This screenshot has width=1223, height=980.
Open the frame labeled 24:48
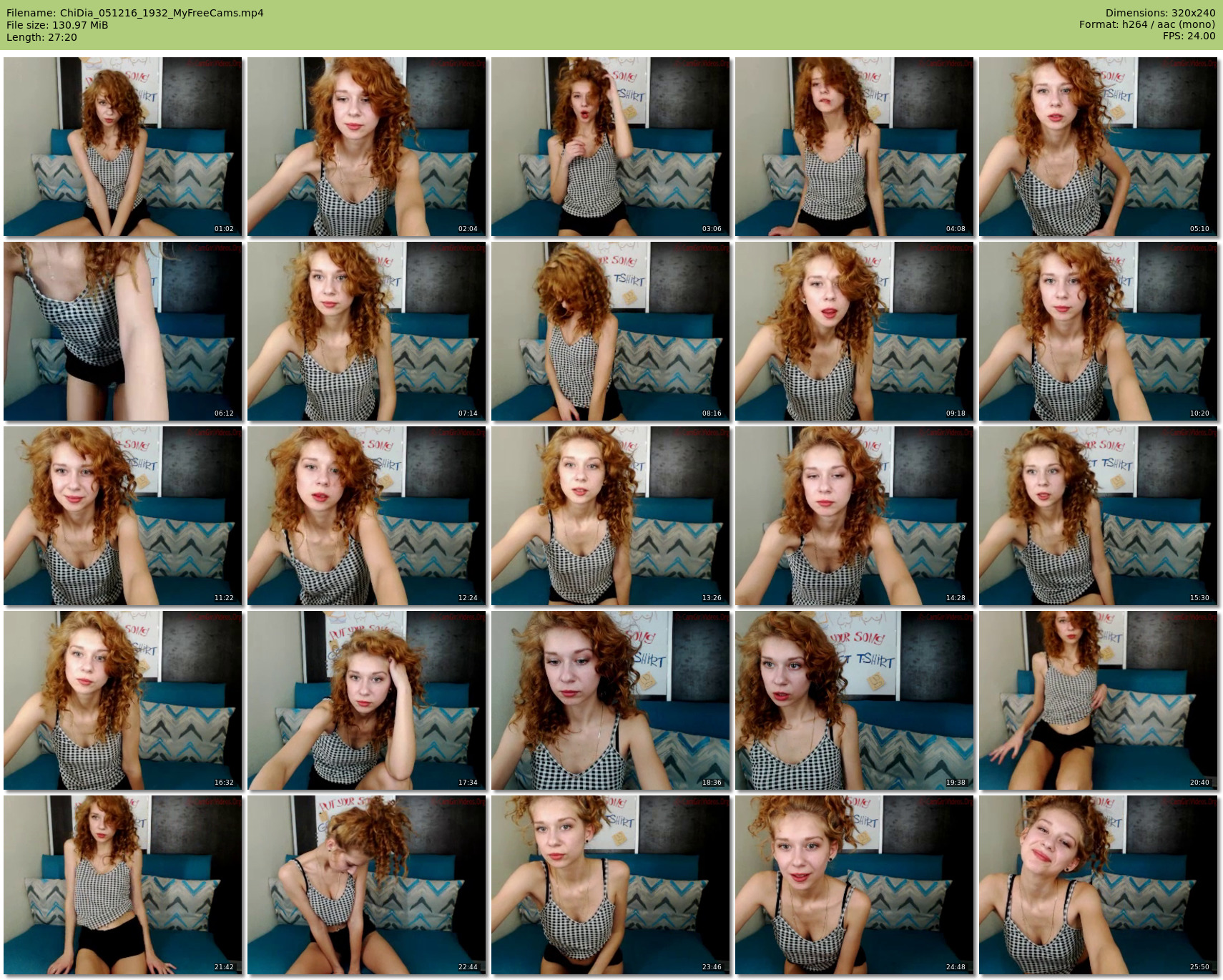855,885
